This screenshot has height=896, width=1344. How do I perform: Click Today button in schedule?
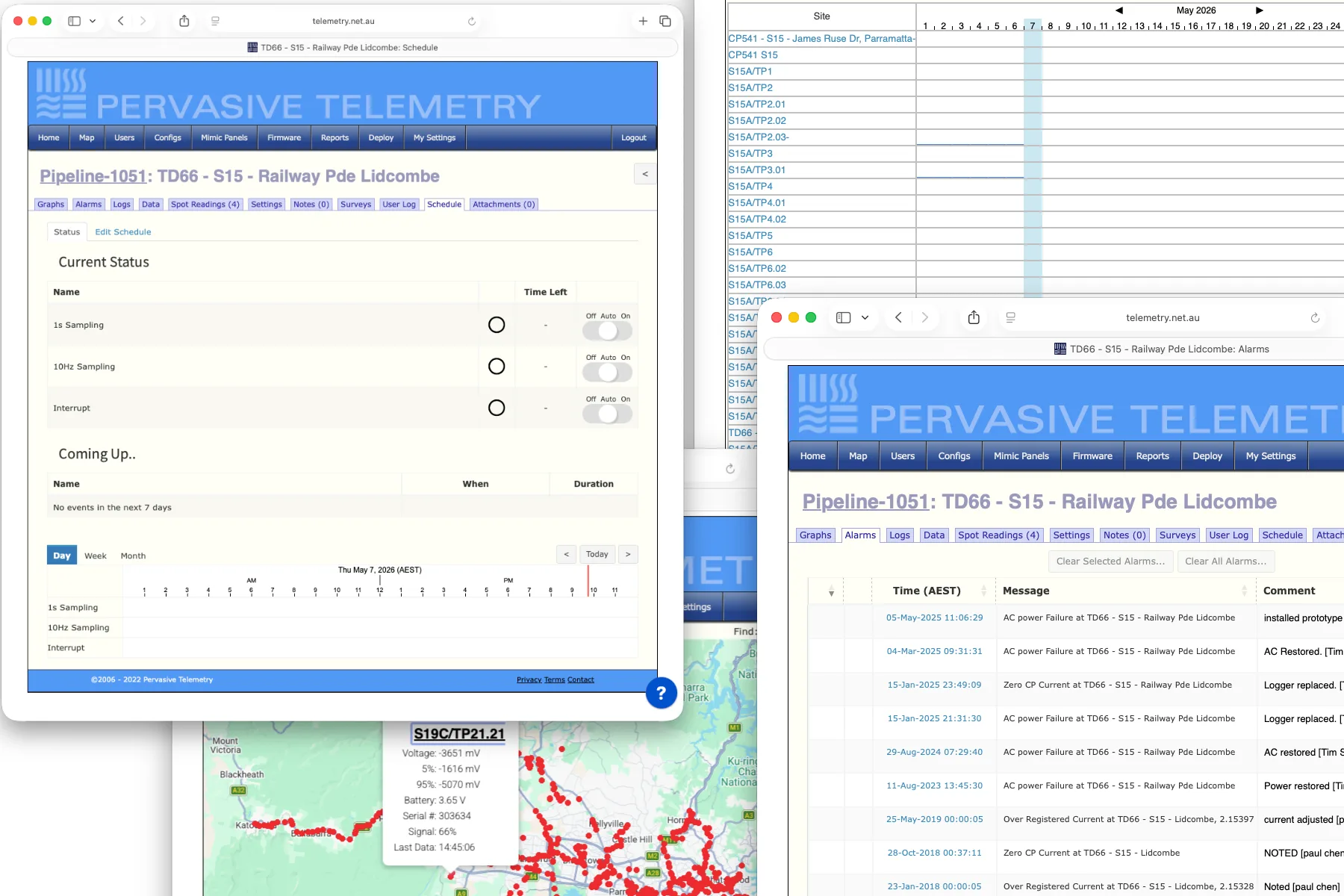[597, 554]
